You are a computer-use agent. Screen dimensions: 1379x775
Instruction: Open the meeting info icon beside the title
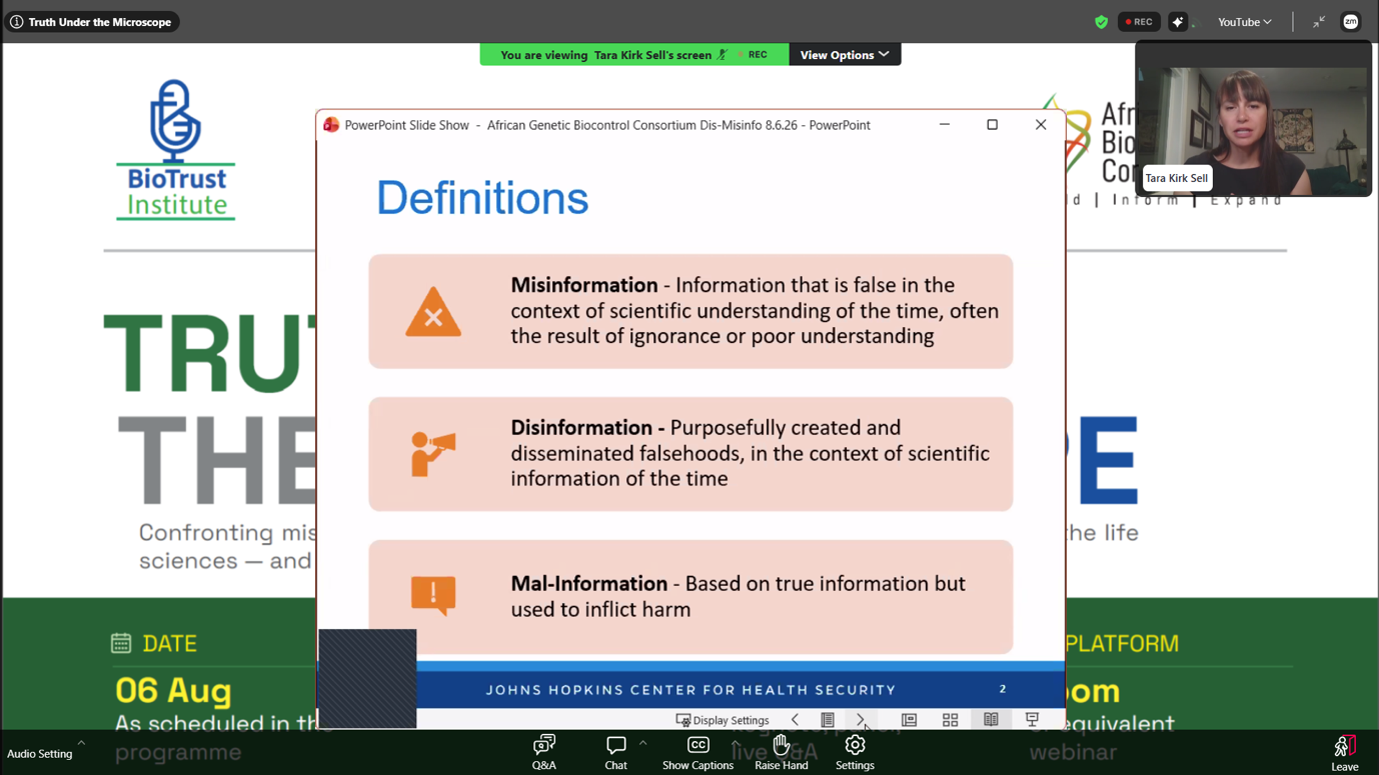[x=17, y=22]
